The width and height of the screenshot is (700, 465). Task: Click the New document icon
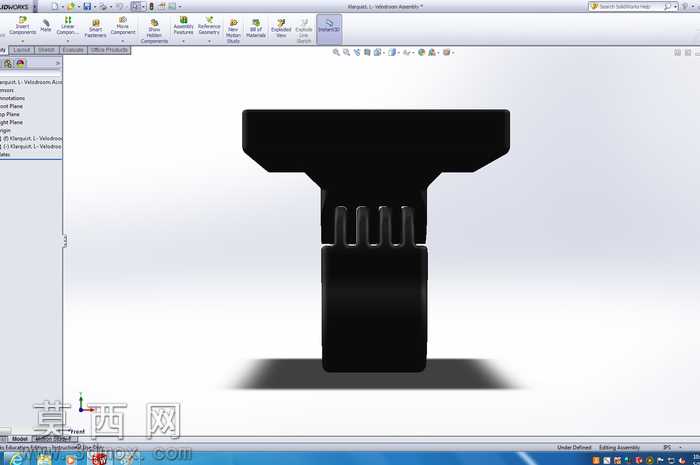(54, 6)
